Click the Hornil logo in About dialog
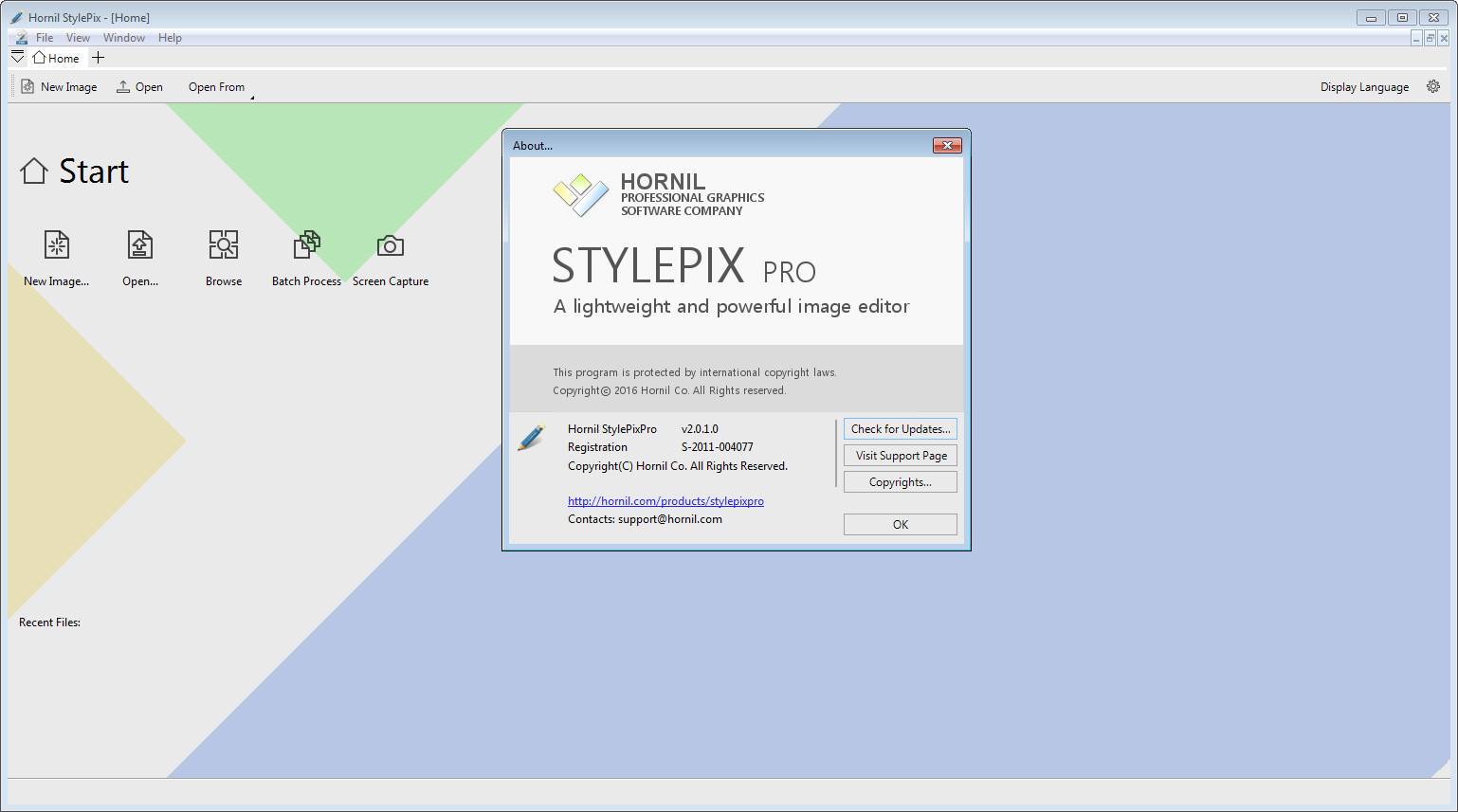The height and width of the screenshot is (812, 1458). pos(581,194)
